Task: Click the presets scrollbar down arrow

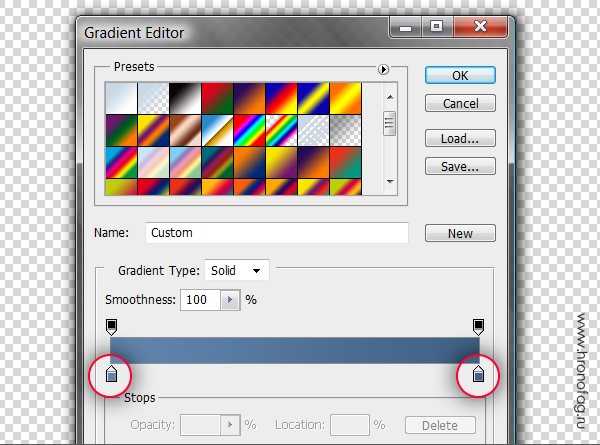Action: (390, 181)
